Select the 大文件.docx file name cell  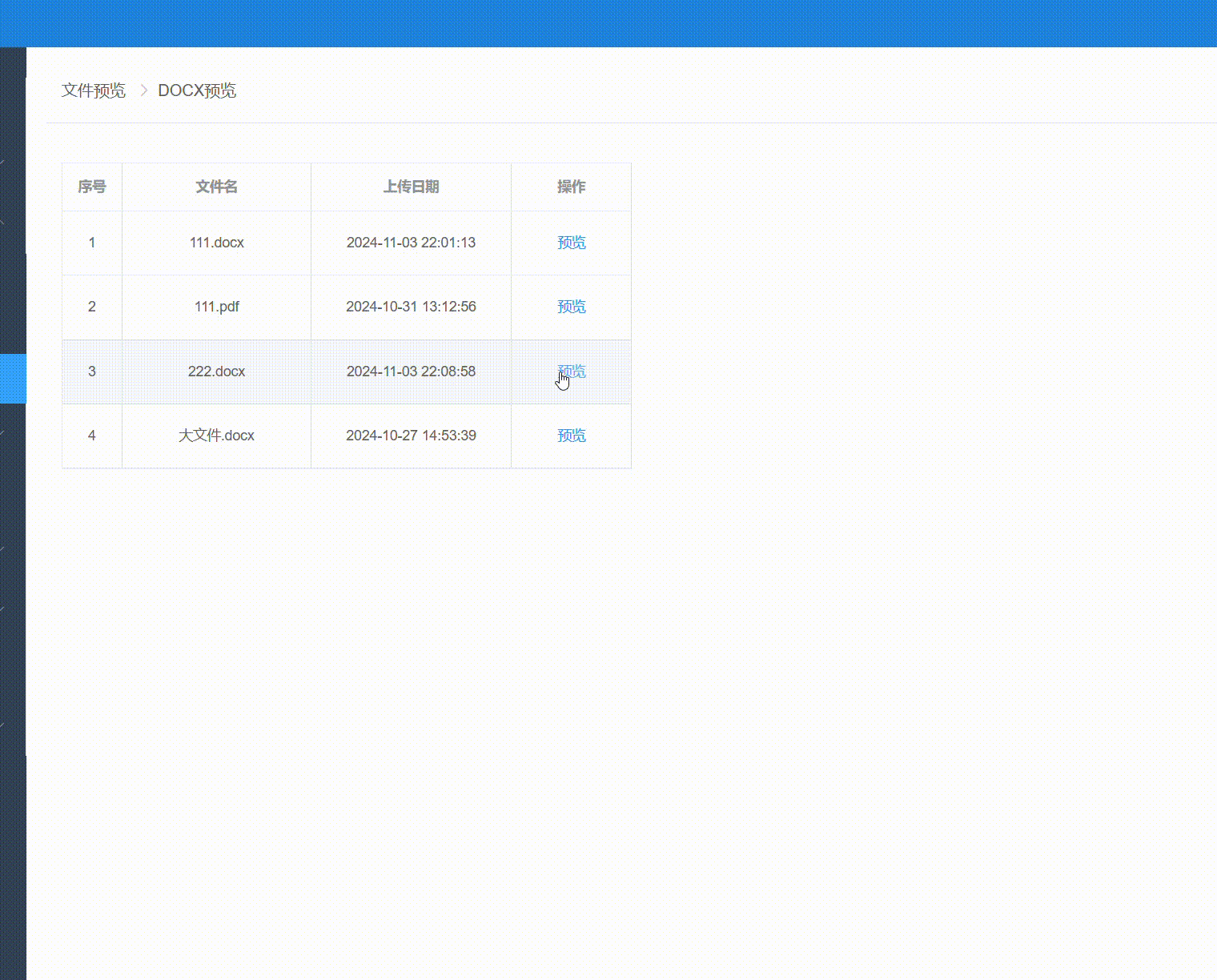[217, 436]
